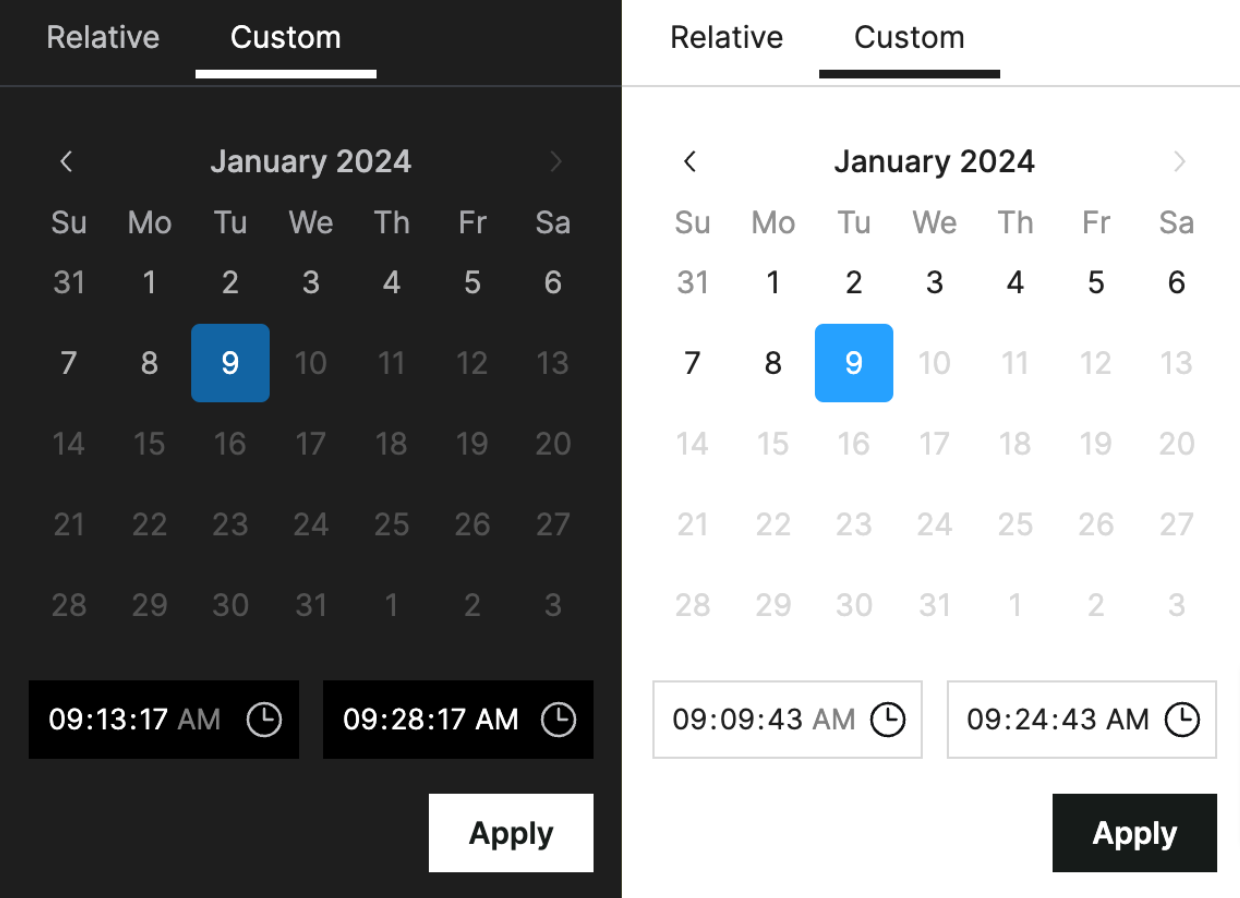Viewport: 1240px width, 898px height.
Task: Choose January 8 in dark calendar
Action: click(x=149, y=363)
